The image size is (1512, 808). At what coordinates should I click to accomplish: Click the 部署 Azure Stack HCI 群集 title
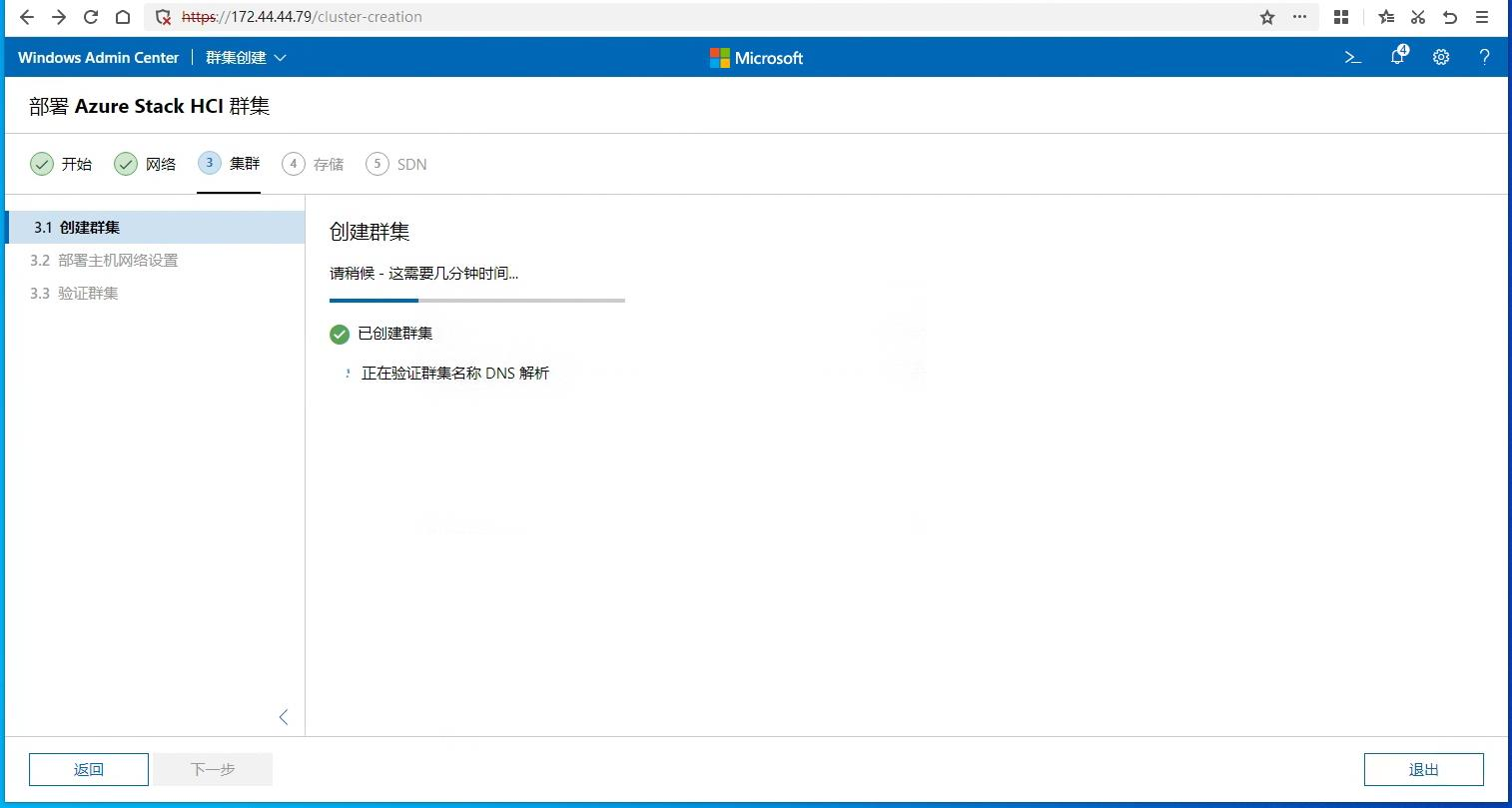150,106
